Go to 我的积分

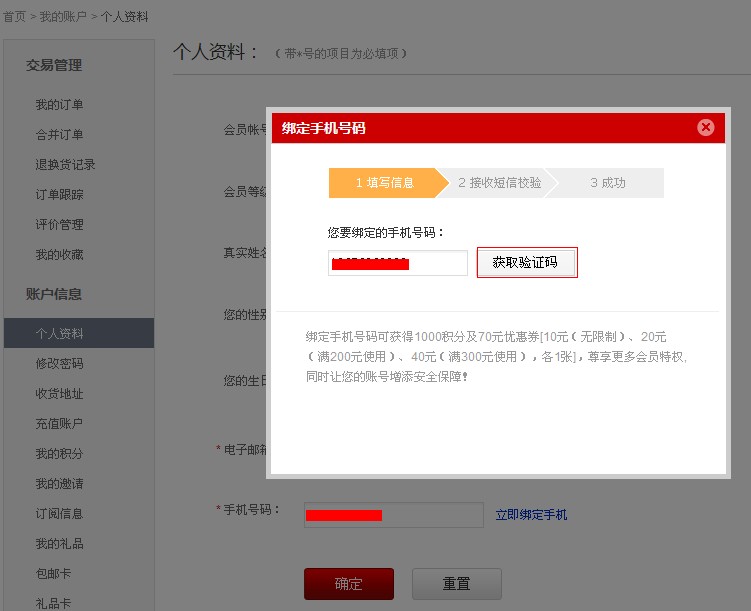click(x=59, y=454)
